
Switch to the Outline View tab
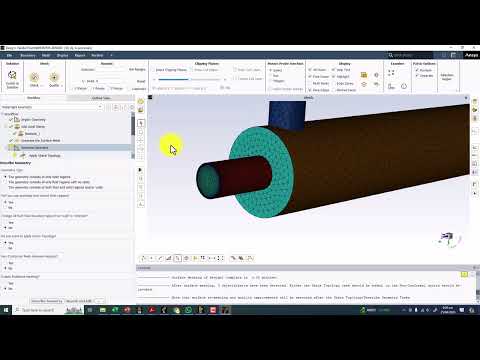coord(101,98)
